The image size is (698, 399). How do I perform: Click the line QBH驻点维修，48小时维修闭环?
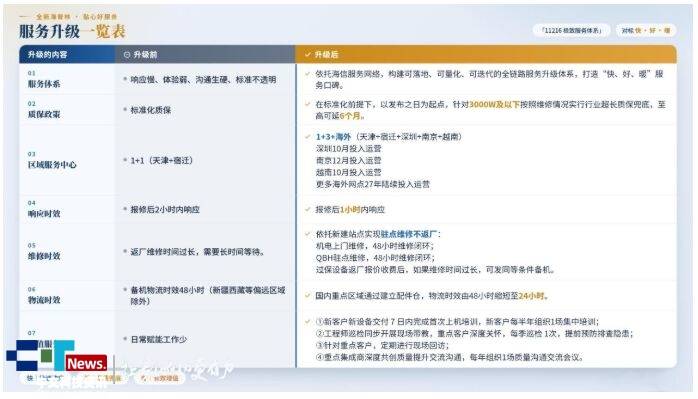coord(375,258)
